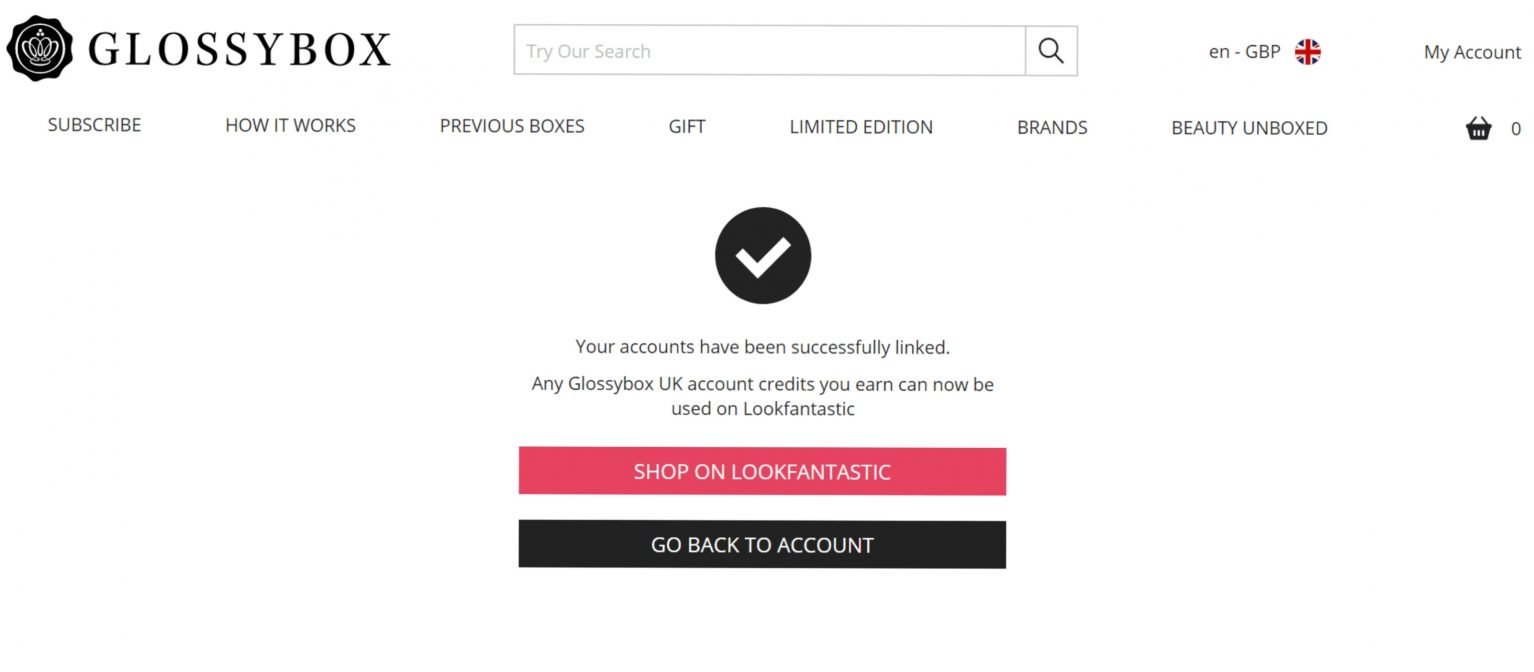The width and height of the screenshot is (1534, 672).
Task: Click the UK flag icon
Action: [x=1308, y=52]
